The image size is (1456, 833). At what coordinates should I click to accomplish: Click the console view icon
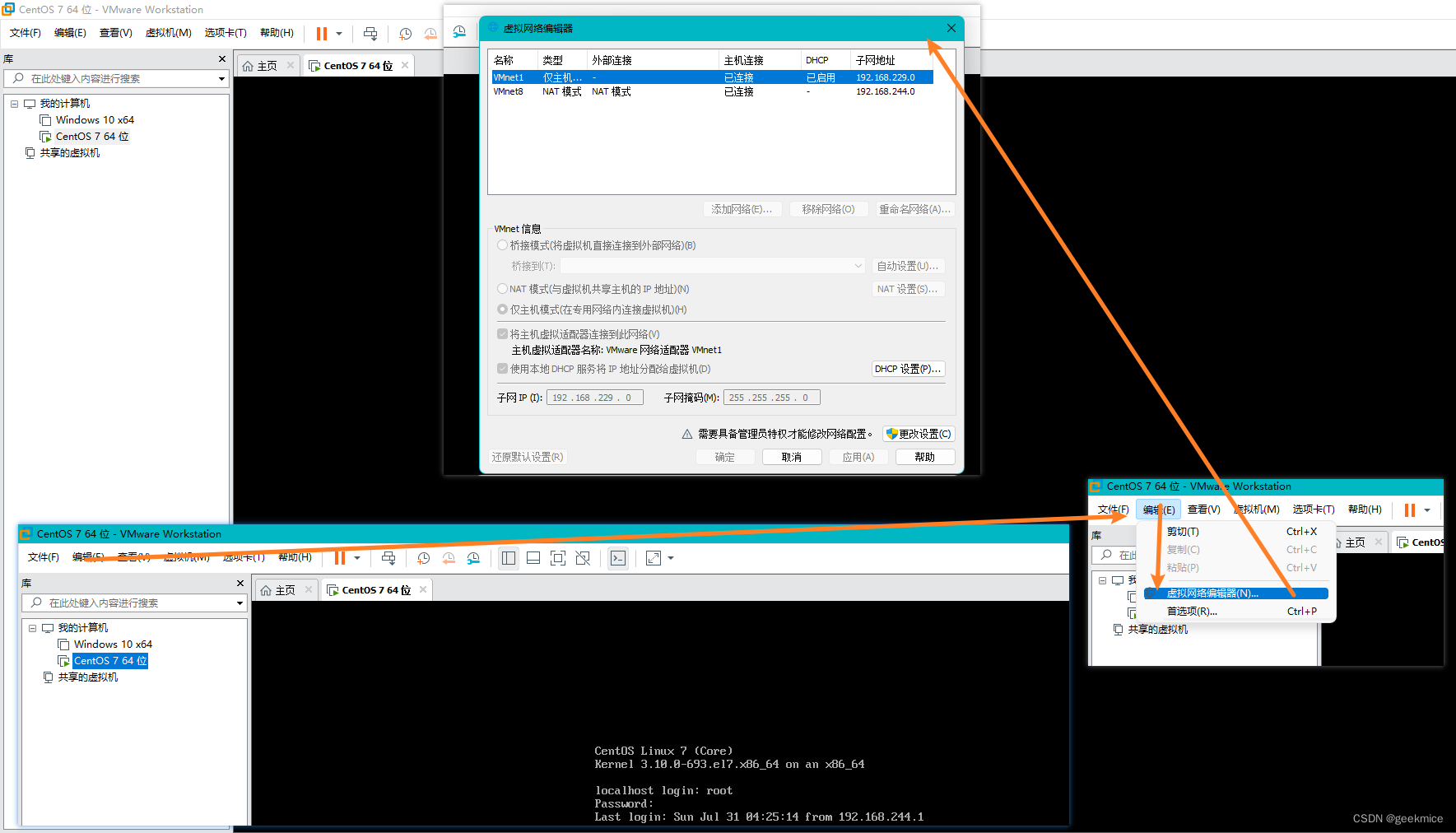[618, 558]
